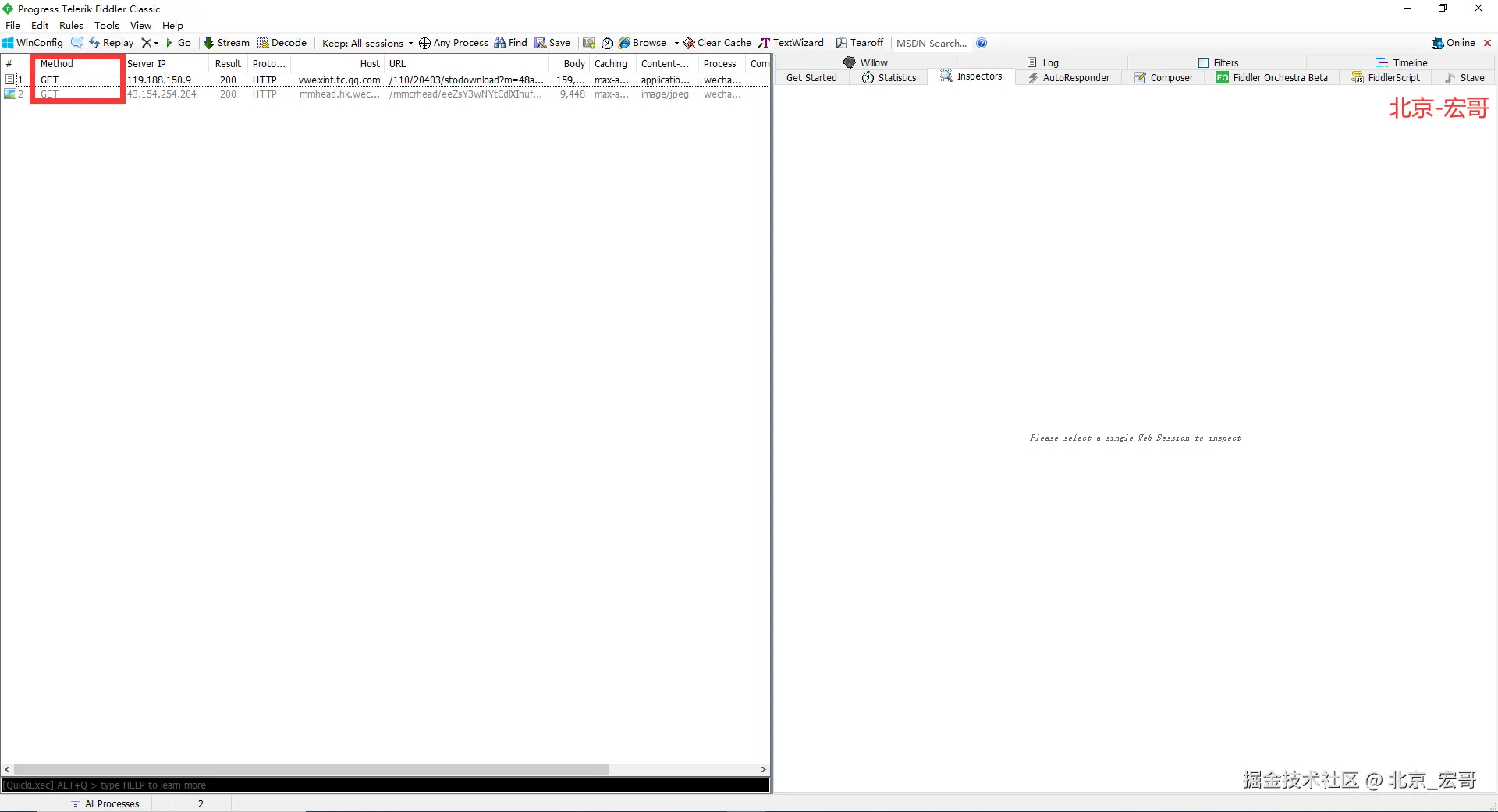Open the WinConfig tool
Image resolution: width=1498 pixels, height=812 pixels.
pos(33,43)
